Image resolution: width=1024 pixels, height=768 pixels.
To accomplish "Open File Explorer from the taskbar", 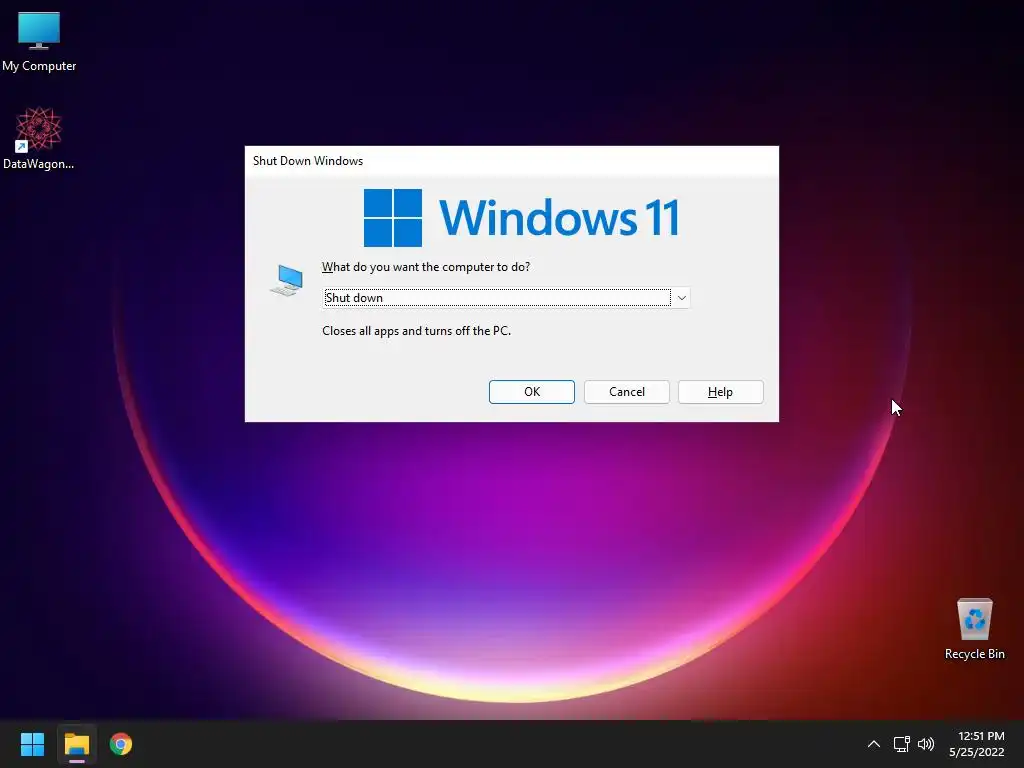I will (x=76, y=744).
